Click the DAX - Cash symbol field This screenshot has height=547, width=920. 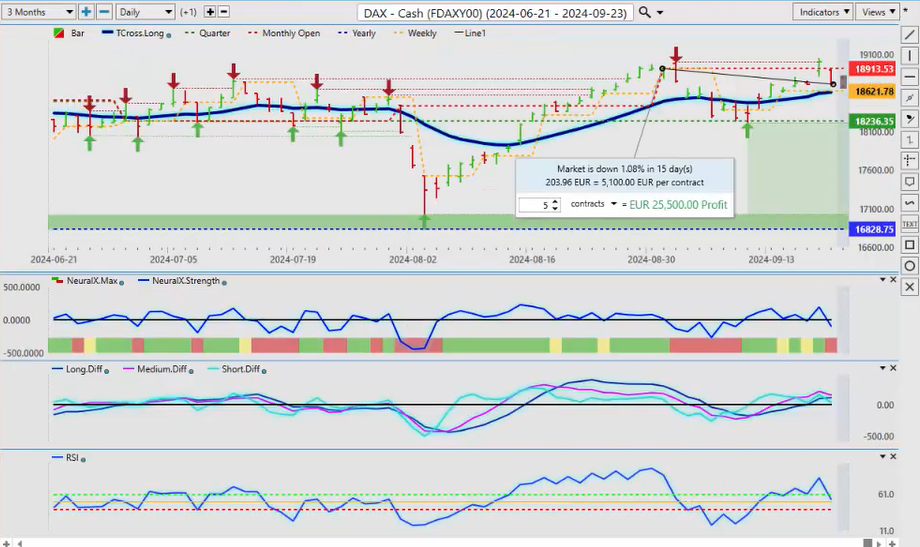pyautogui.click(x=495, y=12)
